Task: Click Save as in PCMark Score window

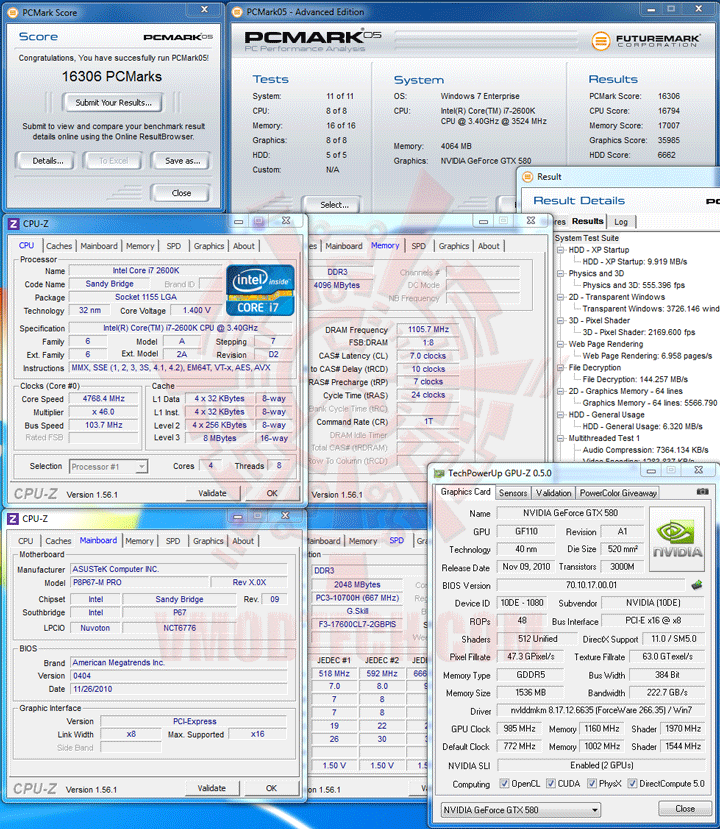Action: pyautogui.click(x=182, y=161)
